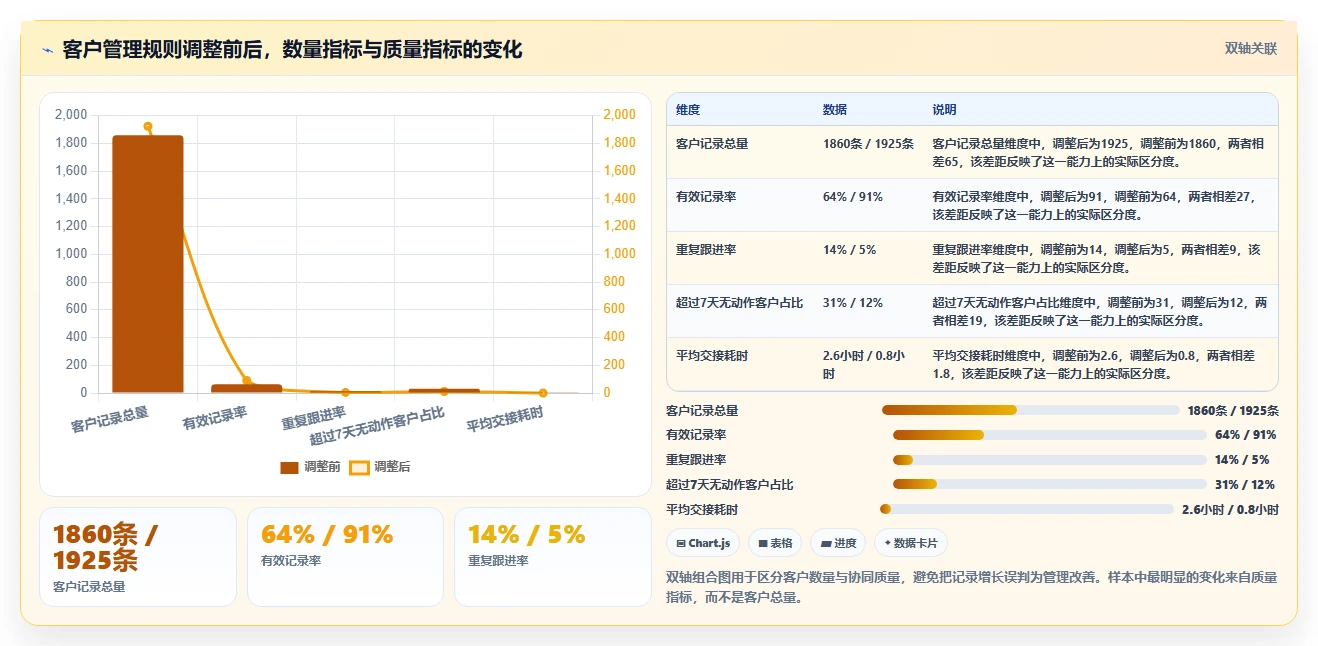The height and width of the screenshot is (646, 1318).
Task: Click the 重复跟进率 x-axis label in the chart
Action: point(313,417)
